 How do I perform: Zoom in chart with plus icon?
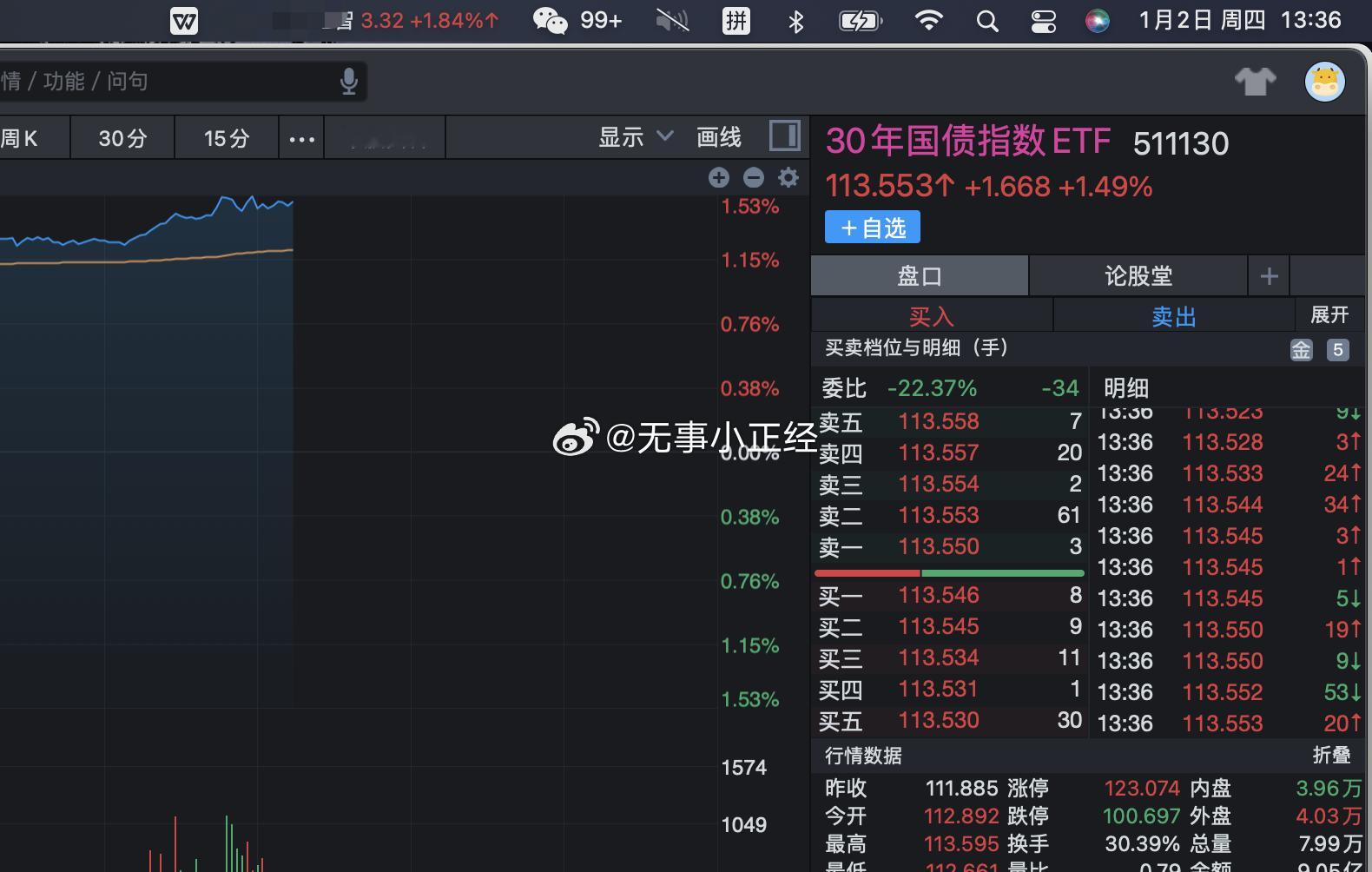pyautogui.click(x=719, y=178)
